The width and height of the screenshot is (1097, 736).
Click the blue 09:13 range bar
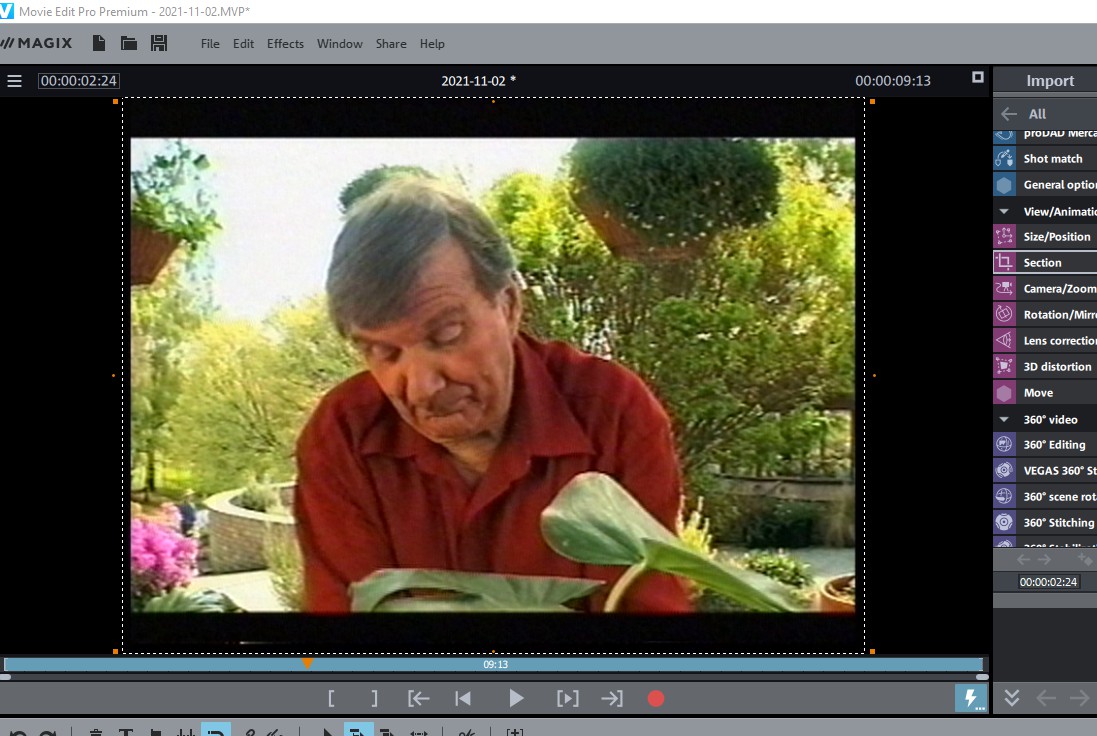click(494, 665)
